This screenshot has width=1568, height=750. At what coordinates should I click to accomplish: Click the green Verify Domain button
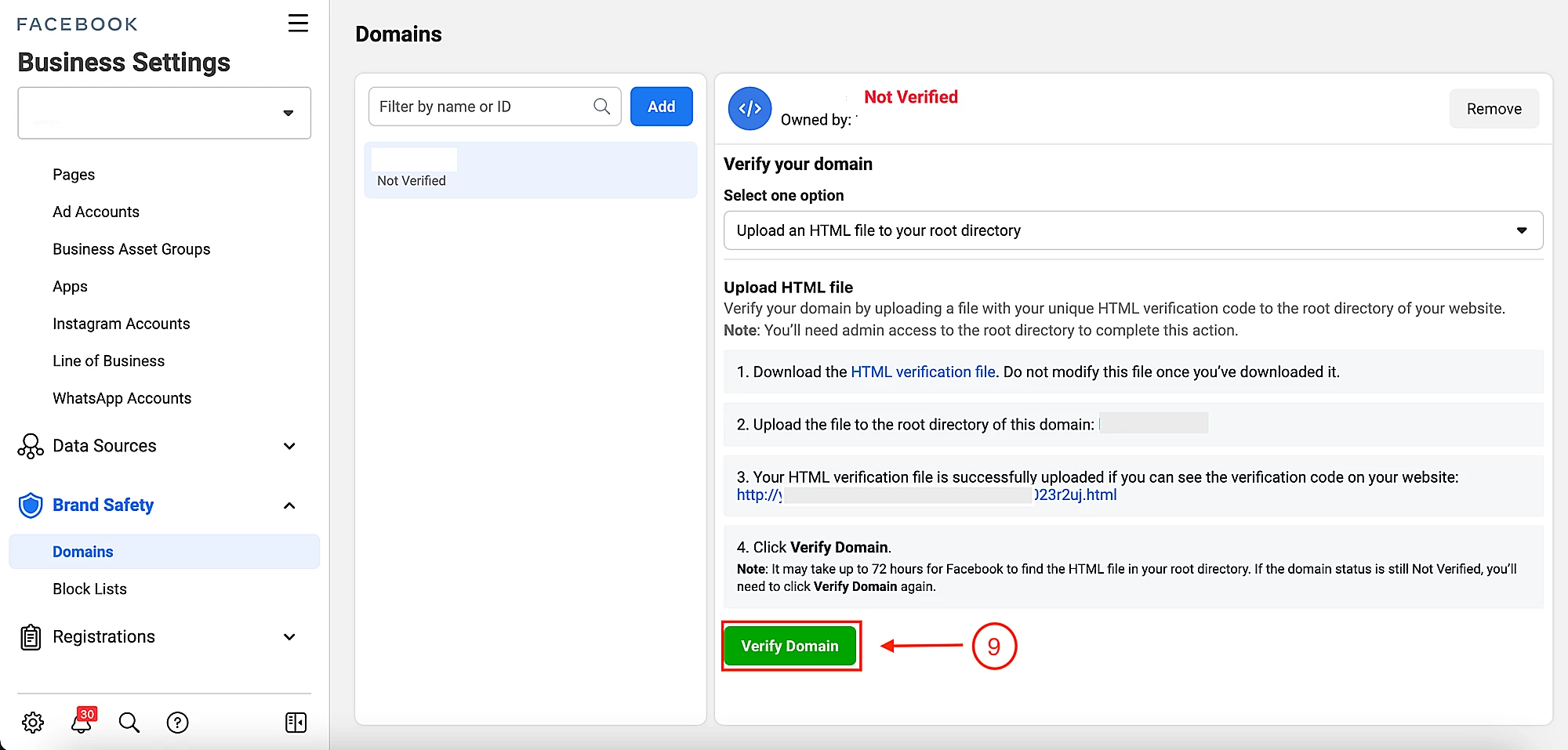click(x=789, y=646)
